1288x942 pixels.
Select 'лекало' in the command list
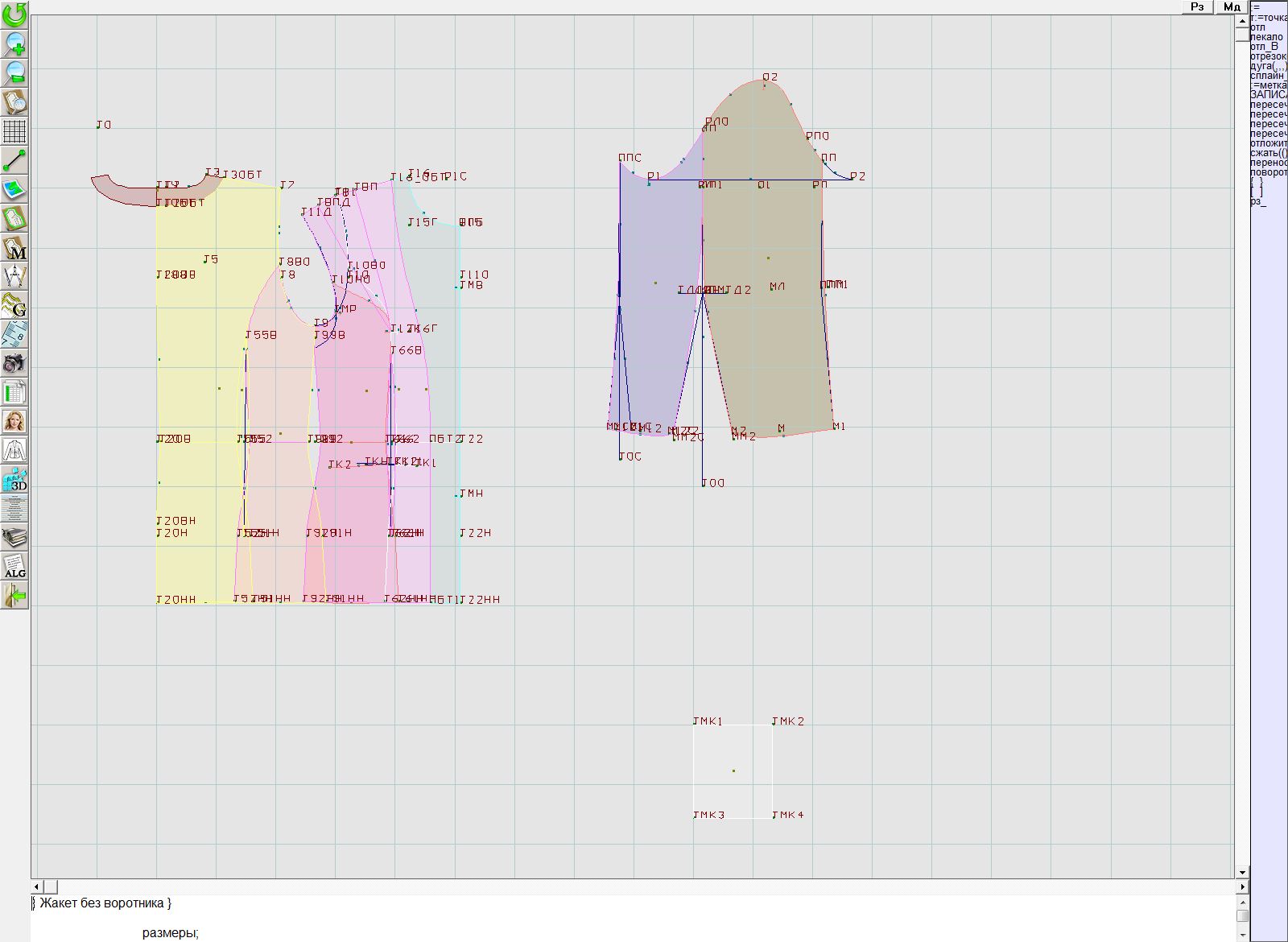(x=1266, y=37)
